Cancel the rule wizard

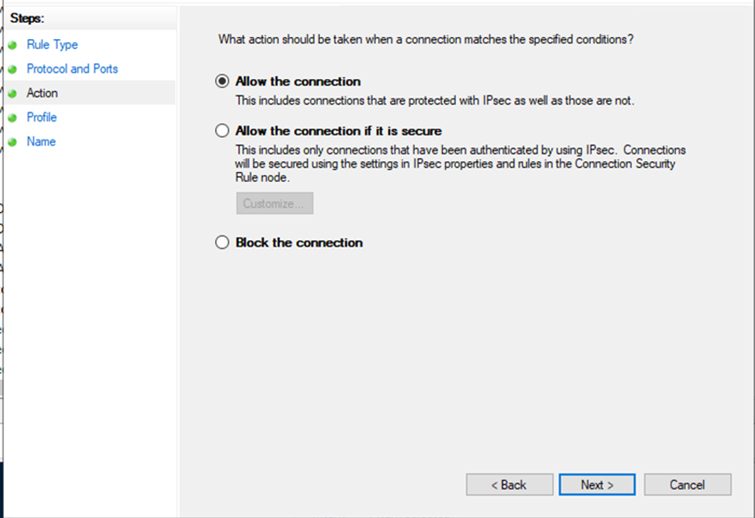pyautogui.click(x=687, y=484)
